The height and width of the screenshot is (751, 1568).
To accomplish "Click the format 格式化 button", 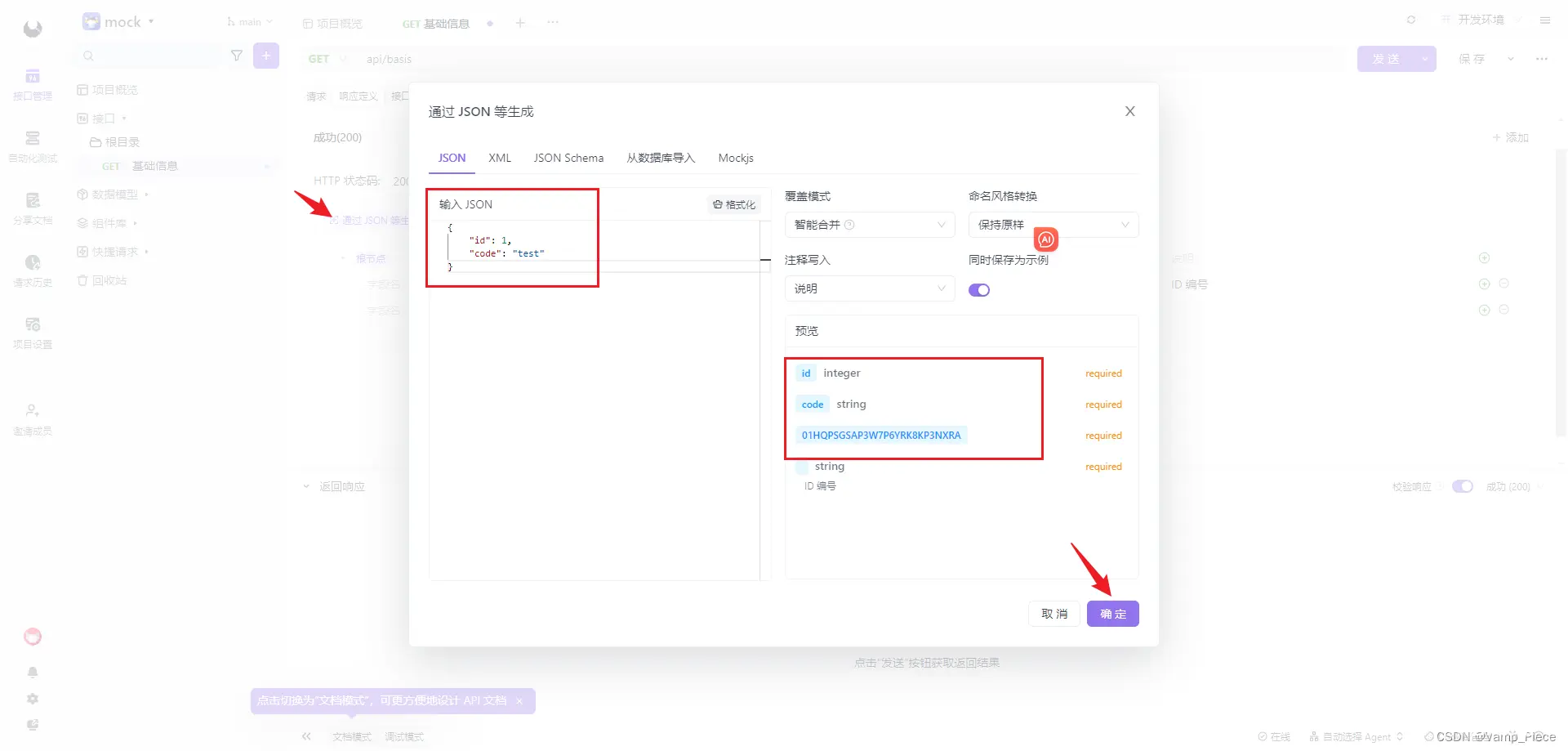I will click(x=734, y=205).
